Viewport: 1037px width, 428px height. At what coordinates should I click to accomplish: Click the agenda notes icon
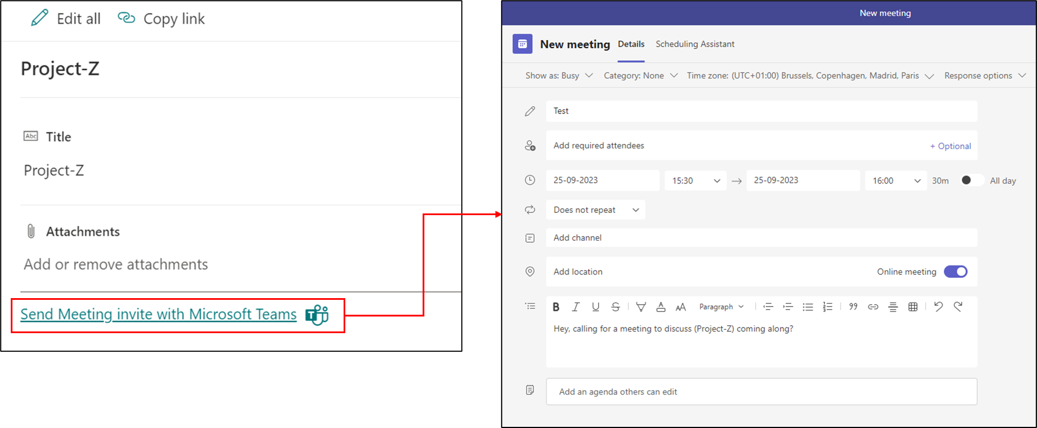[529, 390]
